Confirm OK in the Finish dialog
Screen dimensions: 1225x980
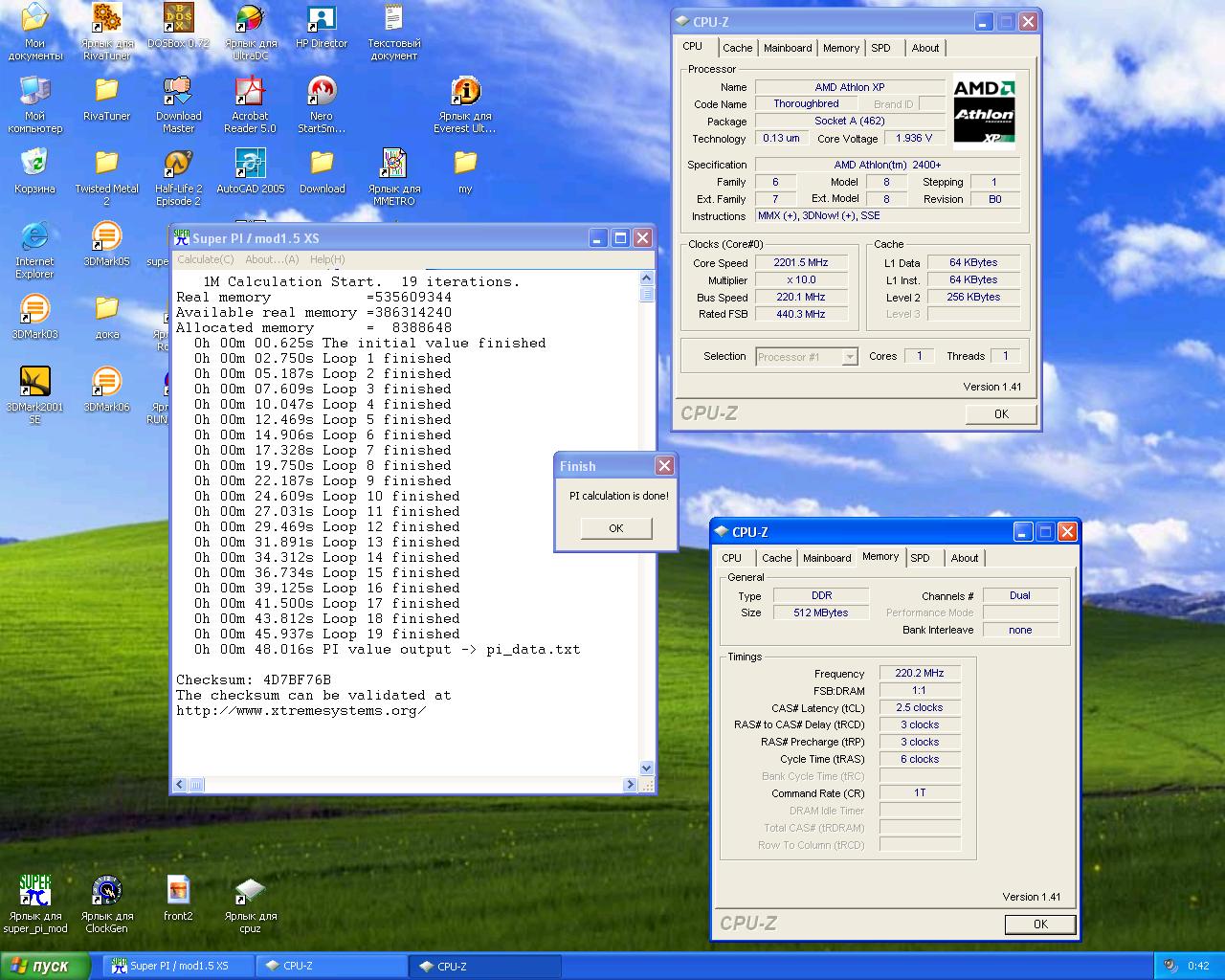(x=616, y=528)
